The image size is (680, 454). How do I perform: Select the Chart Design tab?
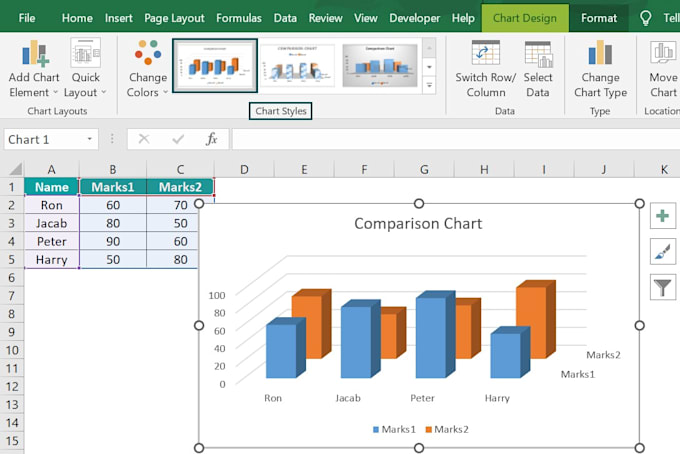pyautogui.click(x=525, y=18)
